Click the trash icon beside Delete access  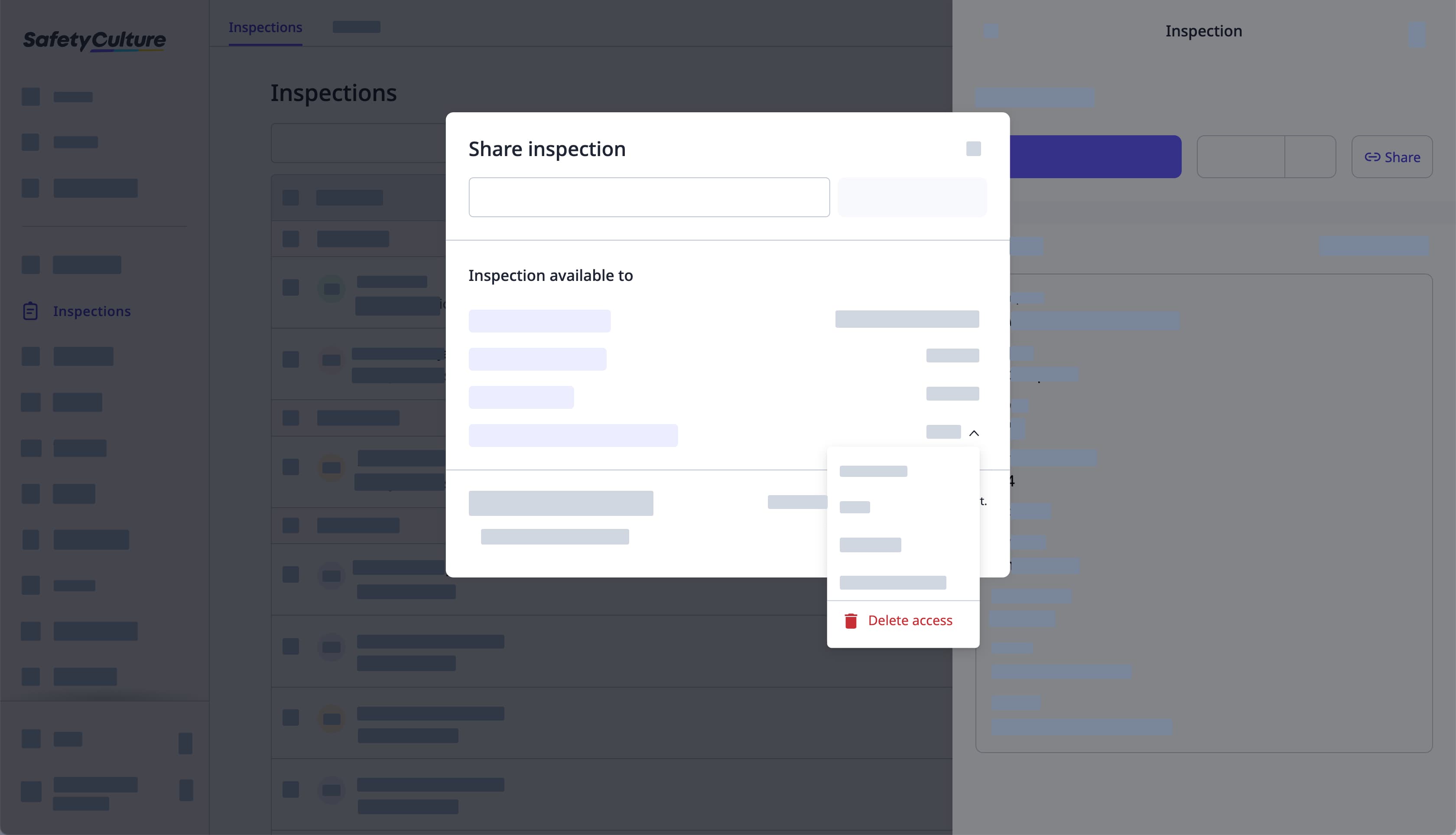pos(851,620)
